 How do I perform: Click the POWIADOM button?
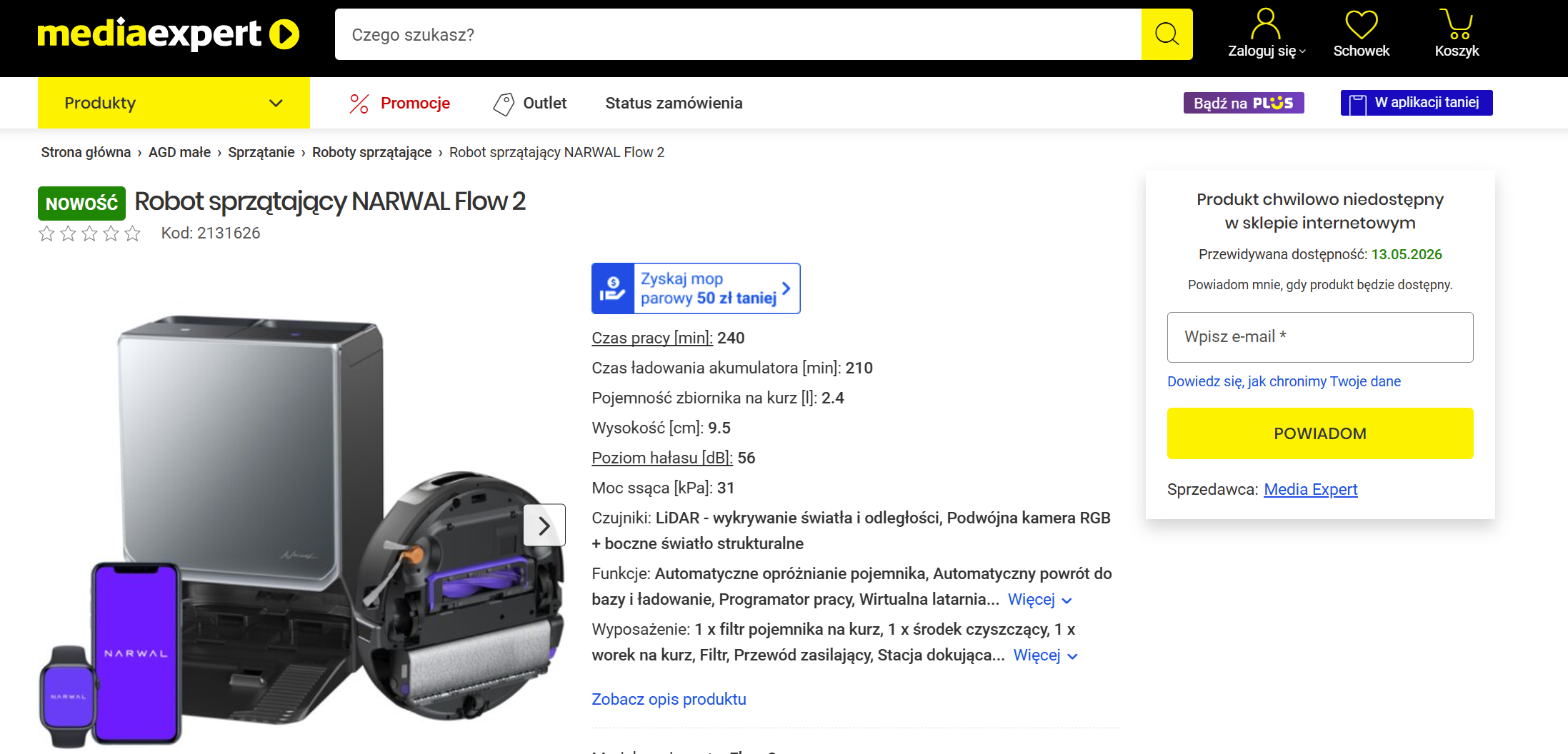[1320, 433]
